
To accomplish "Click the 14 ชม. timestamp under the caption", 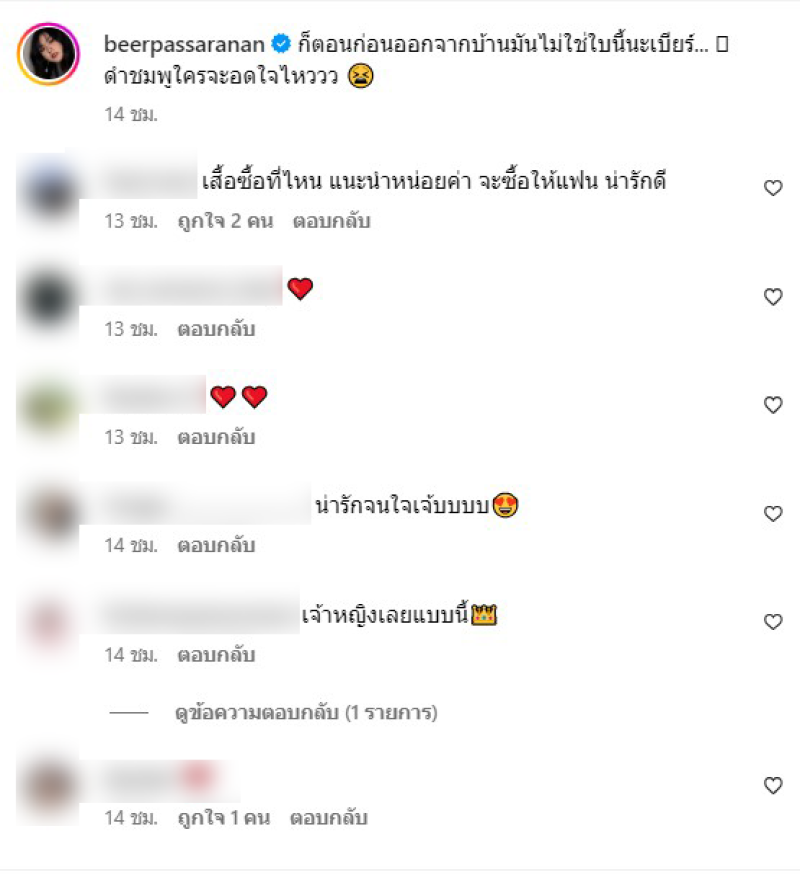I will pyautogui.click(x=131, y=114).
